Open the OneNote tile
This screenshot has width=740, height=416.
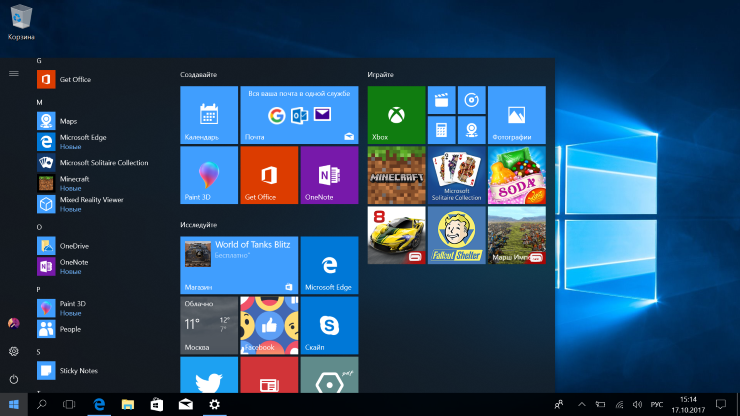coord(329,175)
